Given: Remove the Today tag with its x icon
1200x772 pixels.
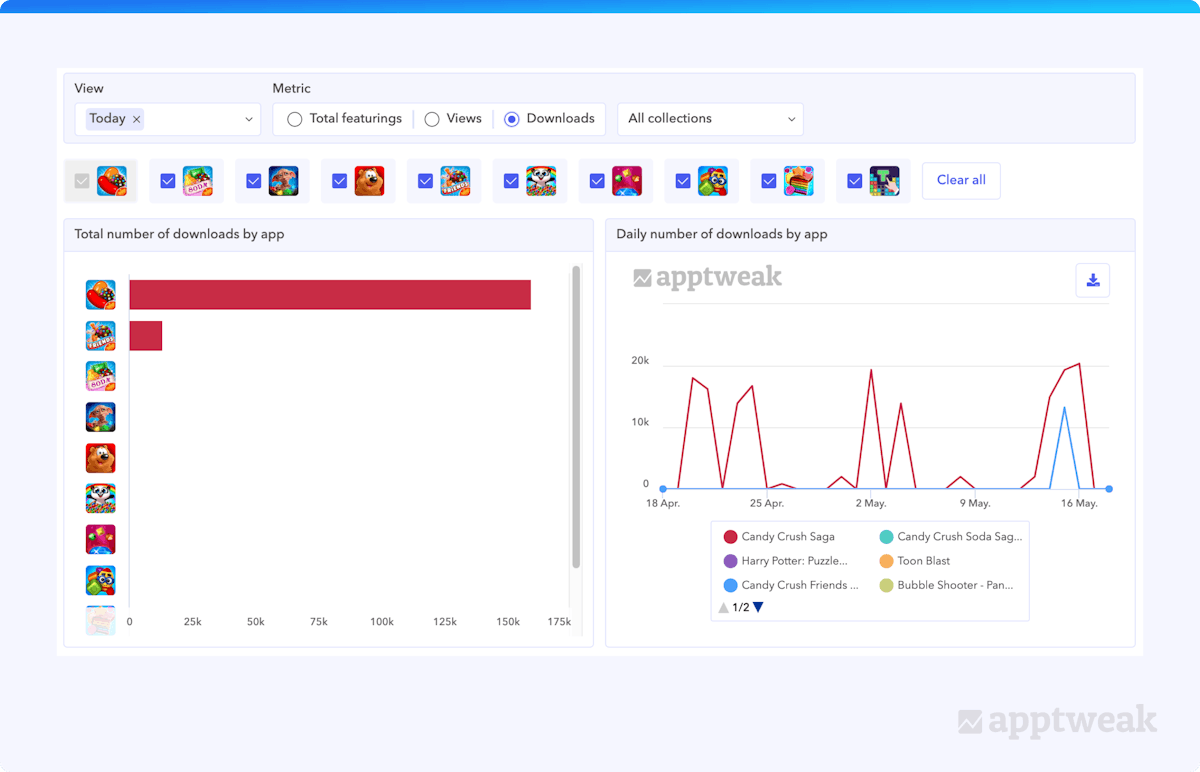Looking at the screenshot, I should [137, 119].
